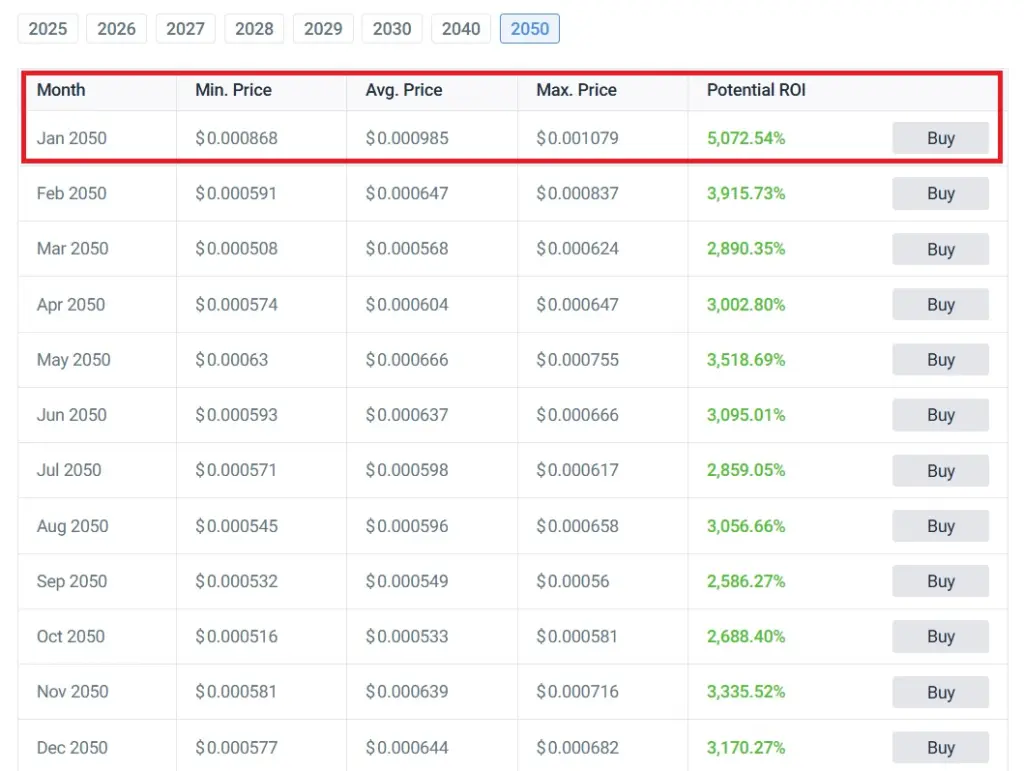View the 2029 price predictions
The width and height of the screenshot is (1024, 771).
tap(323, 29)
